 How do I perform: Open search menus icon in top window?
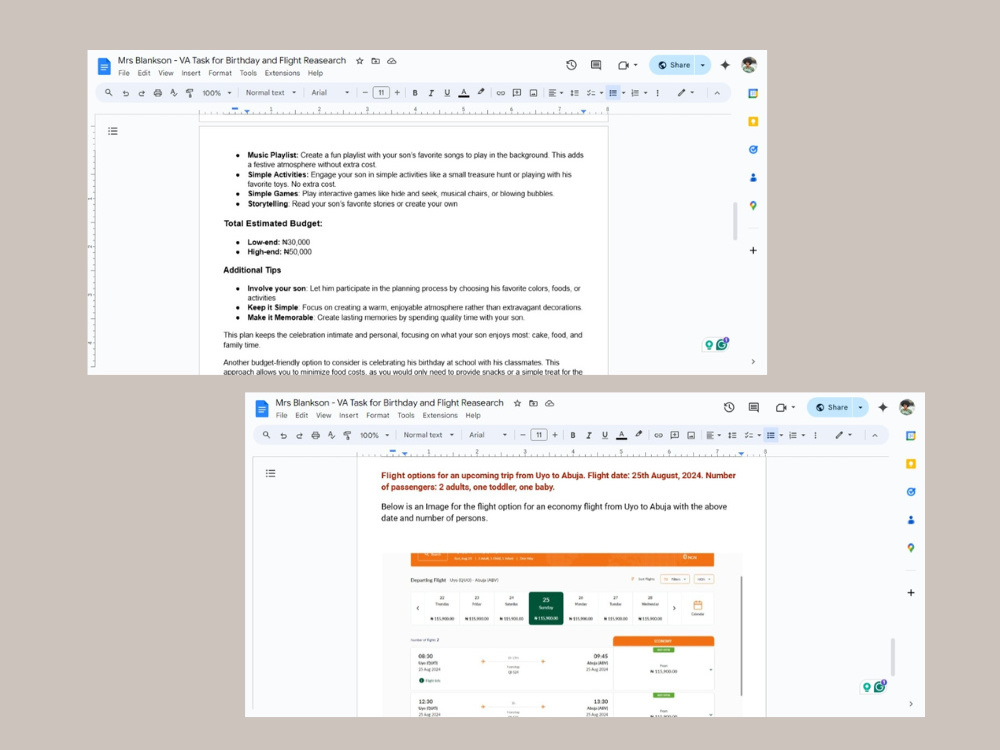(109, 93)
